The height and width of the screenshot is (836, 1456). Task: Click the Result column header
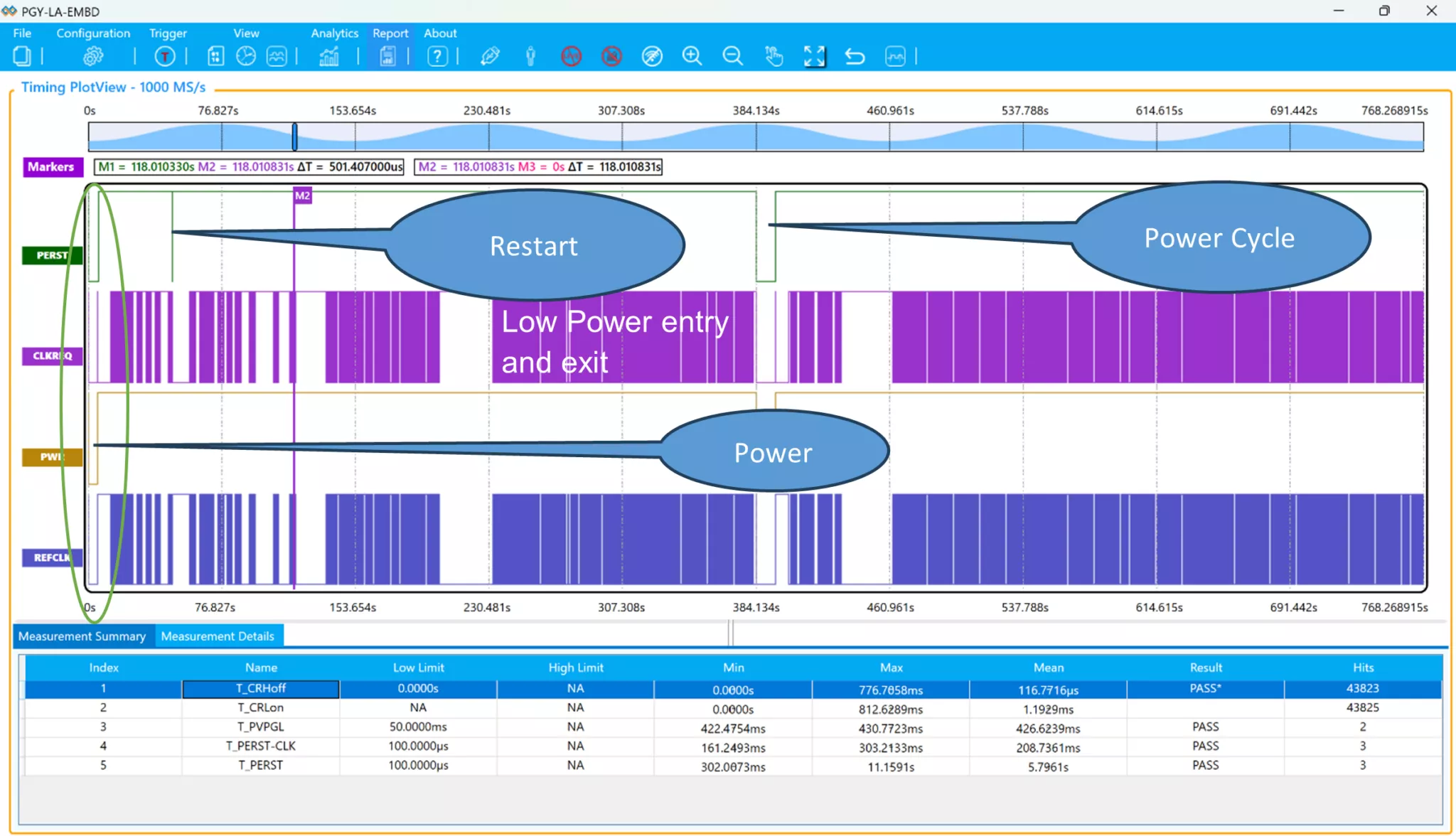coord(1206,668)
